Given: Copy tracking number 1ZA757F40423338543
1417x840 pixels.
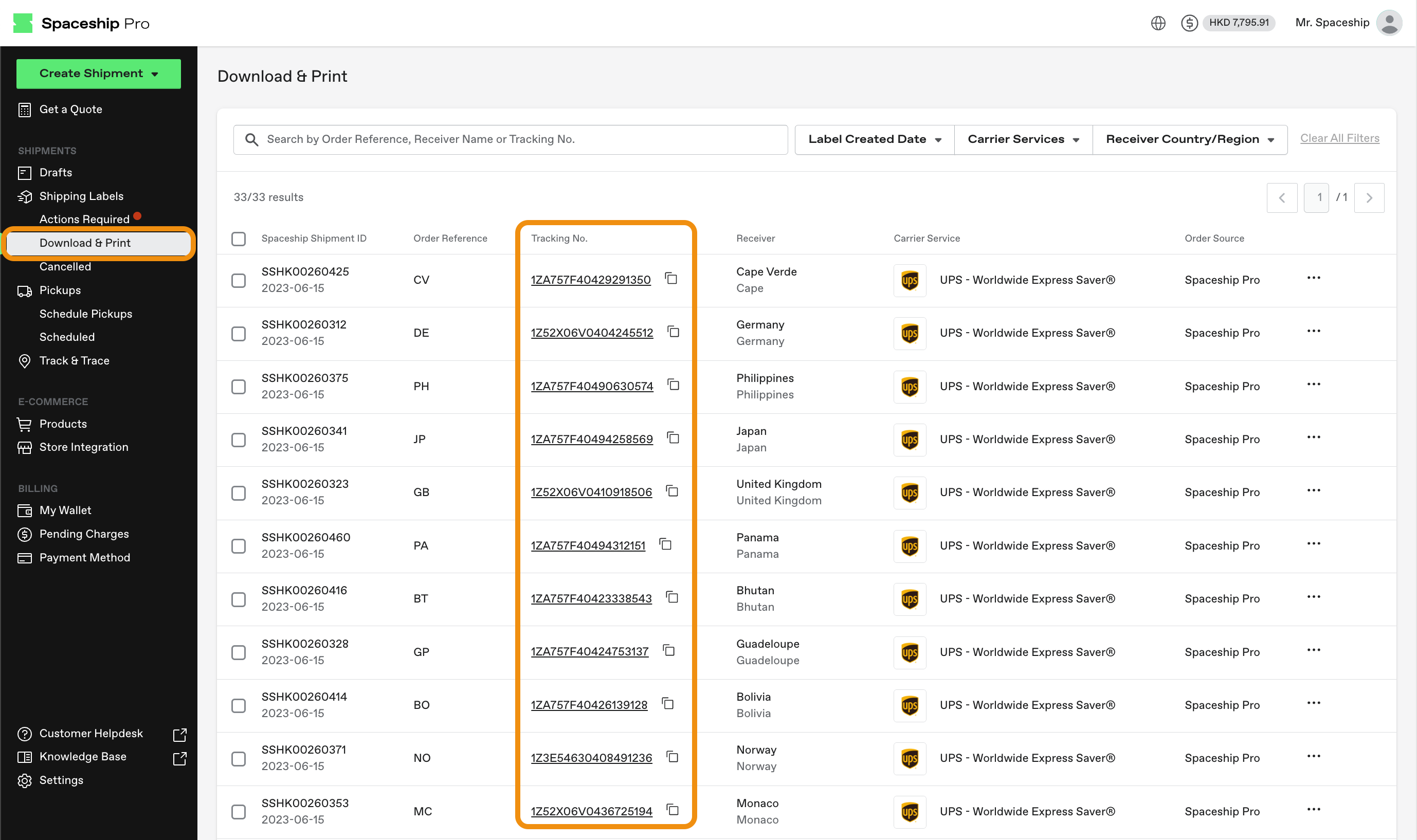Looking at the screenshot, I should pyautogui.click(x=672, y=598).
